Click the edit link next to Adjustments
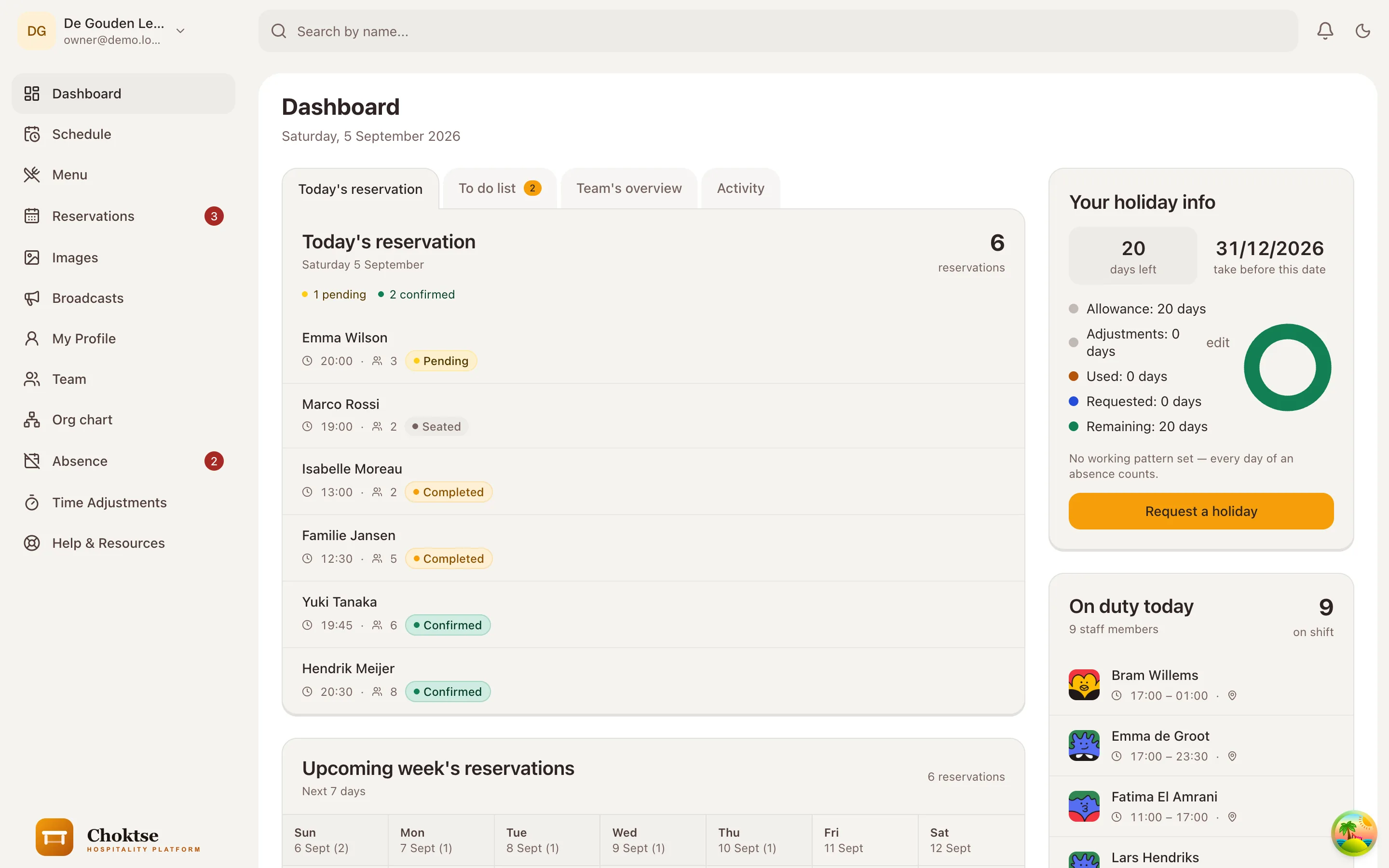1389x868 pixels. coord(1217,343)
